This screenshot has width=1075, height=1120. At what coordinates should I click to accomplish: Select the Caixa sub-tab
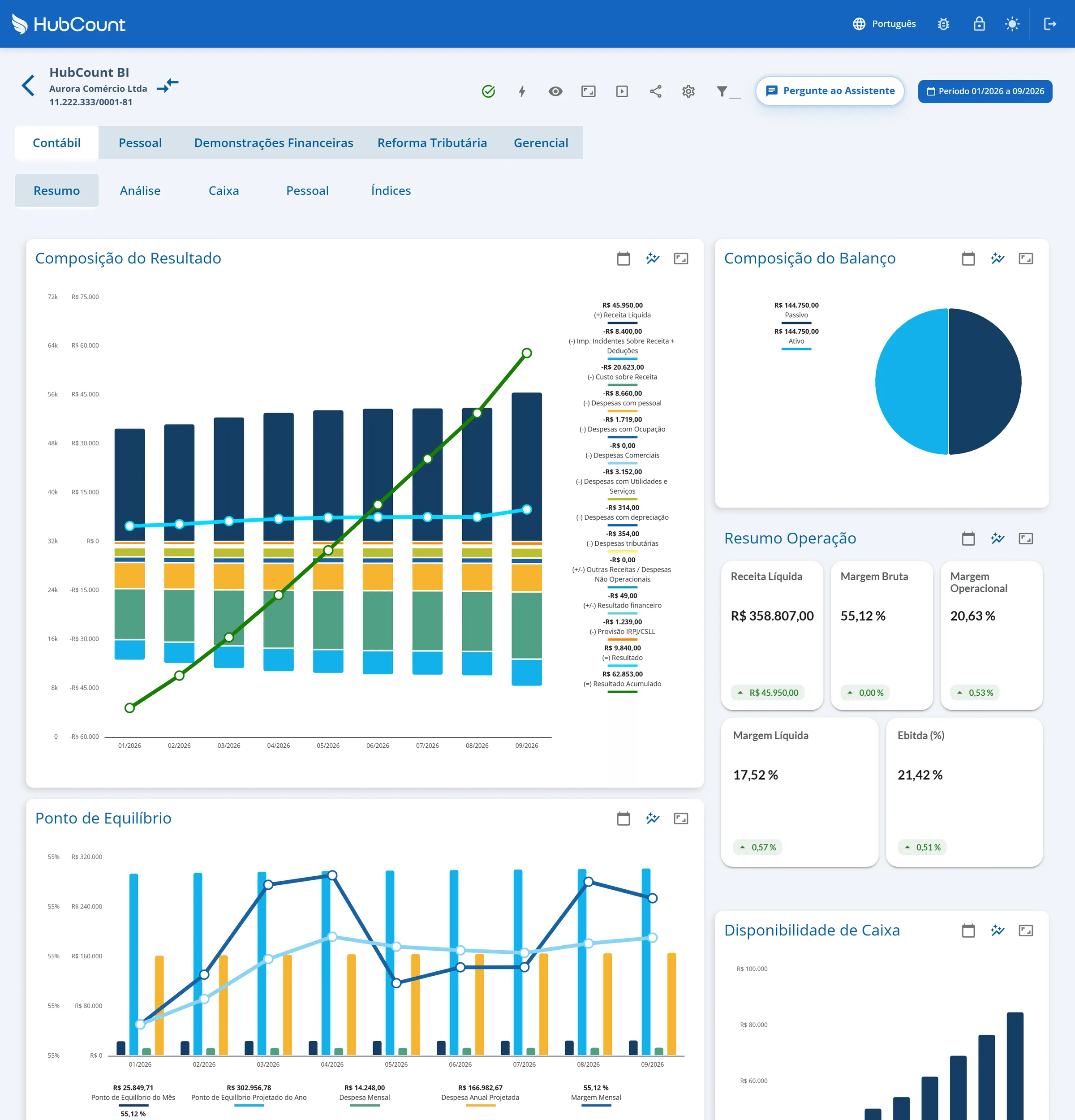224,190
